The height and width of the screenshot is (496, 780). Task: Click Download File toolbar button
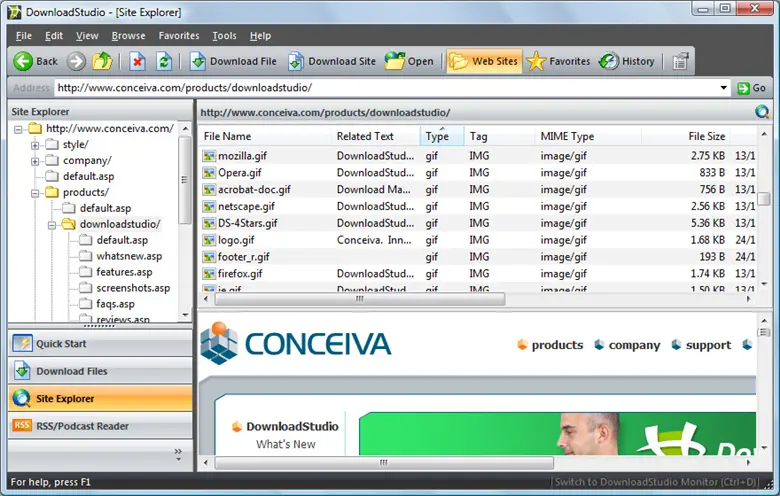tap(233, 62)
